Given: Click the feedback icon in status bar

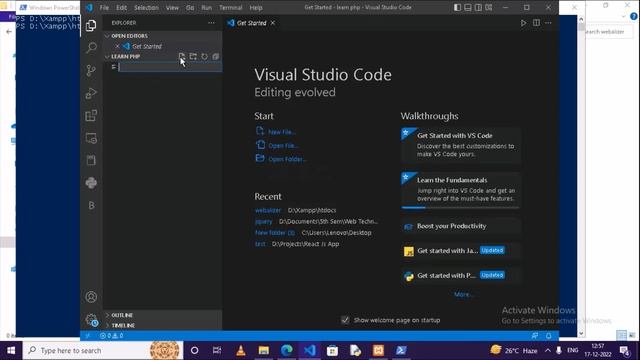Looking at the screenshot, I should pyautogui.click(x=535, y=336).
